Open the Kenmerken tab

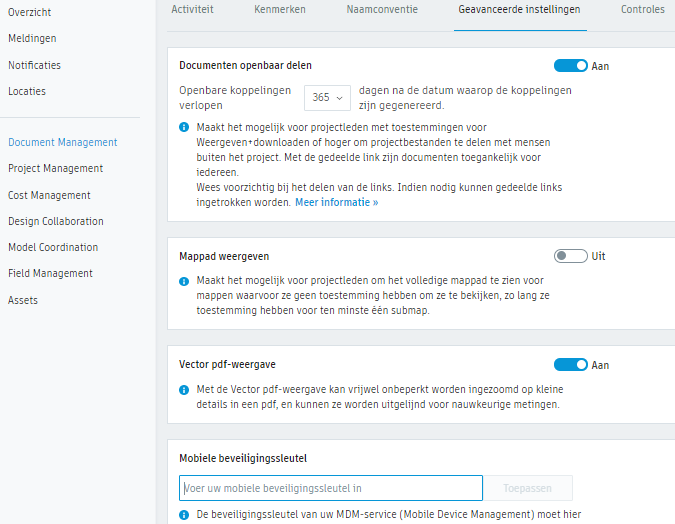[279, 9]
